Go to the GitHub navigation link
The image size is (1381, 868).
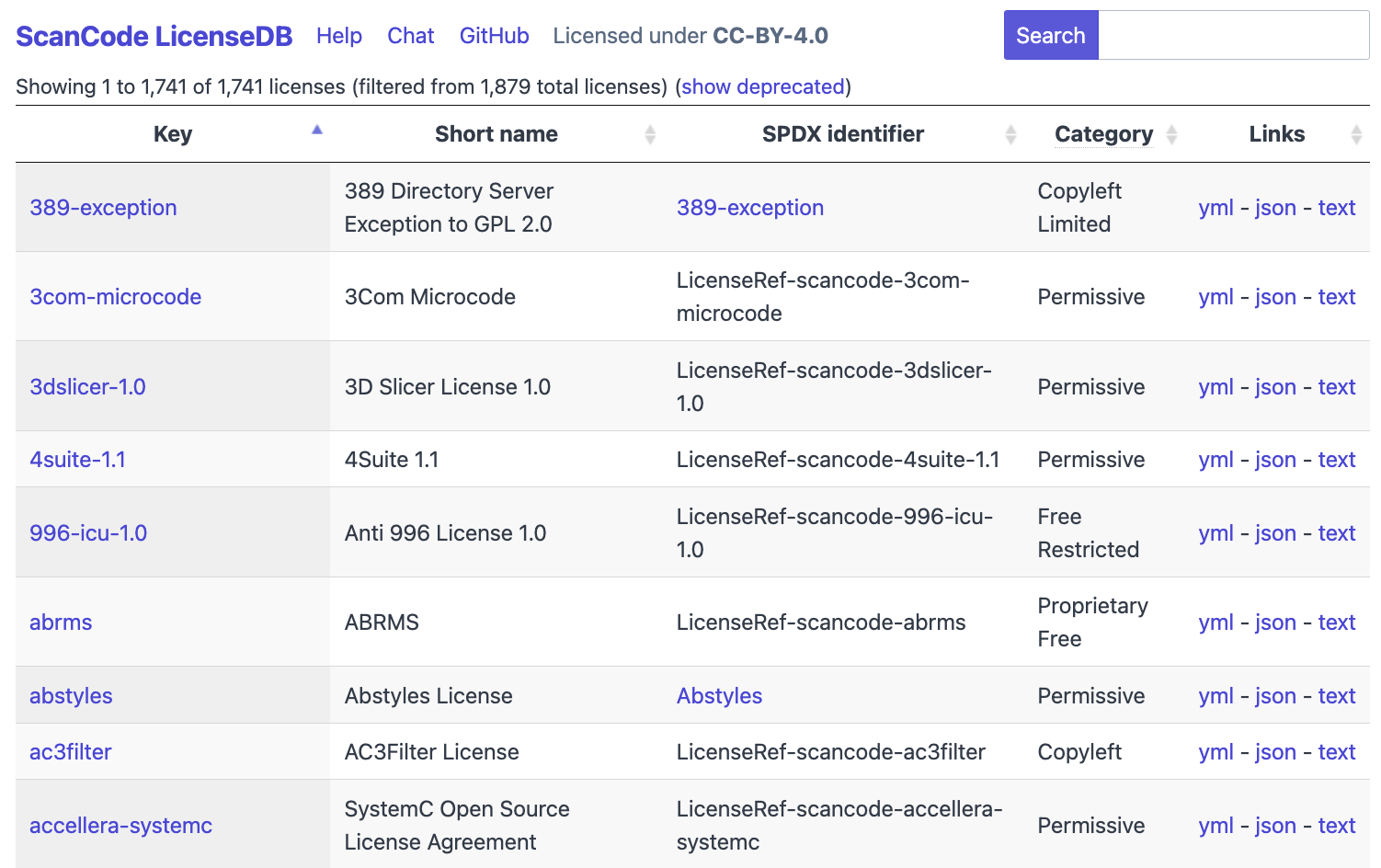click(494, 36)
